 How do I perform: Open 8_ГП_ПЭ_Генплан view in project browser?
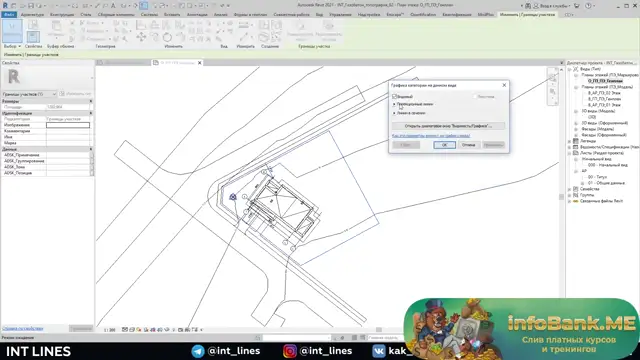point(604,99)
